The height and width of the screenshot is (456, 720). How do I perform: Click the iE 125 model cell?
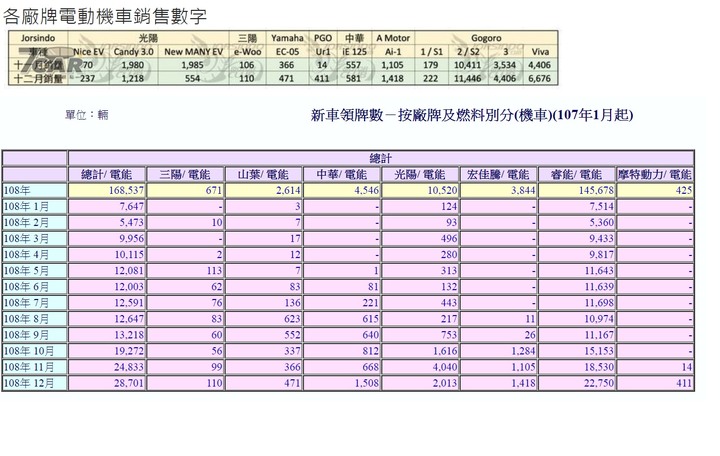tap(354, 51)
